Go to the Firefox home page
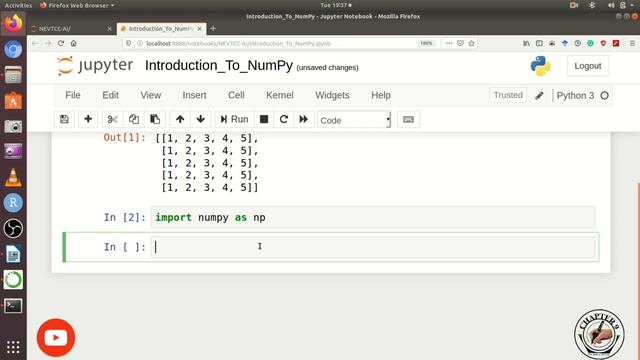This screenshot has height=360, width=640. pyautogui.click(x=73, y=43)
